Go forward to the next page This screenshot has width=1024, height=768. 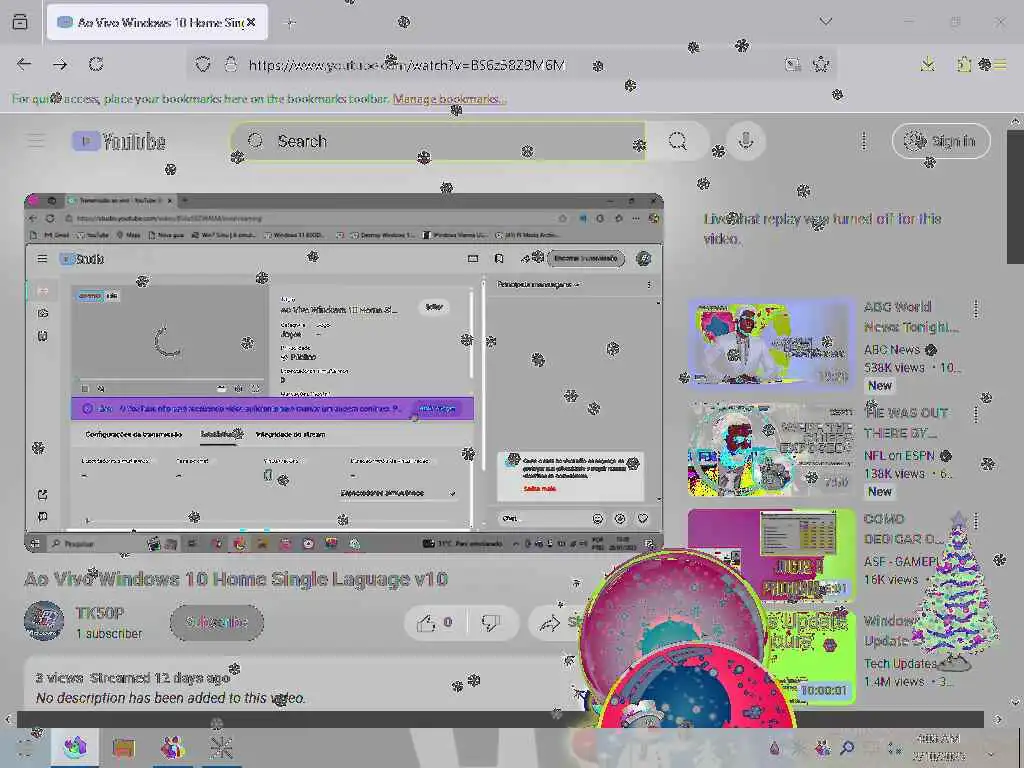pos(60,64)
